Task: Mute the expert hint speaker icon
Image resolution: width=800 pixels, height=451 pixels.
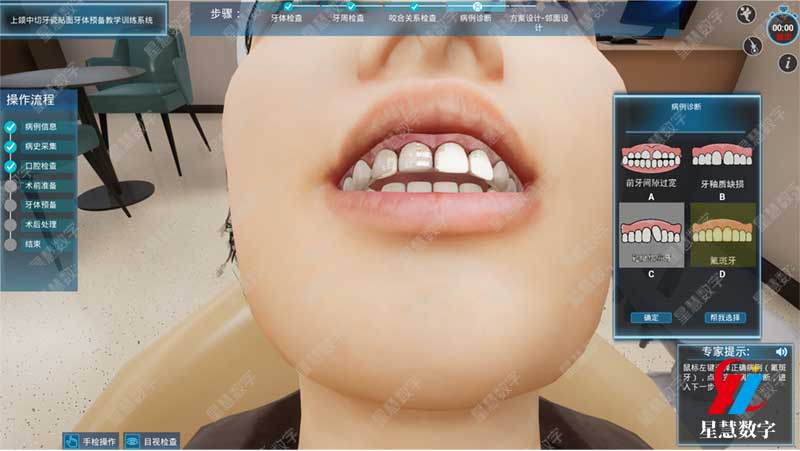Action: [x=781, y=352]
